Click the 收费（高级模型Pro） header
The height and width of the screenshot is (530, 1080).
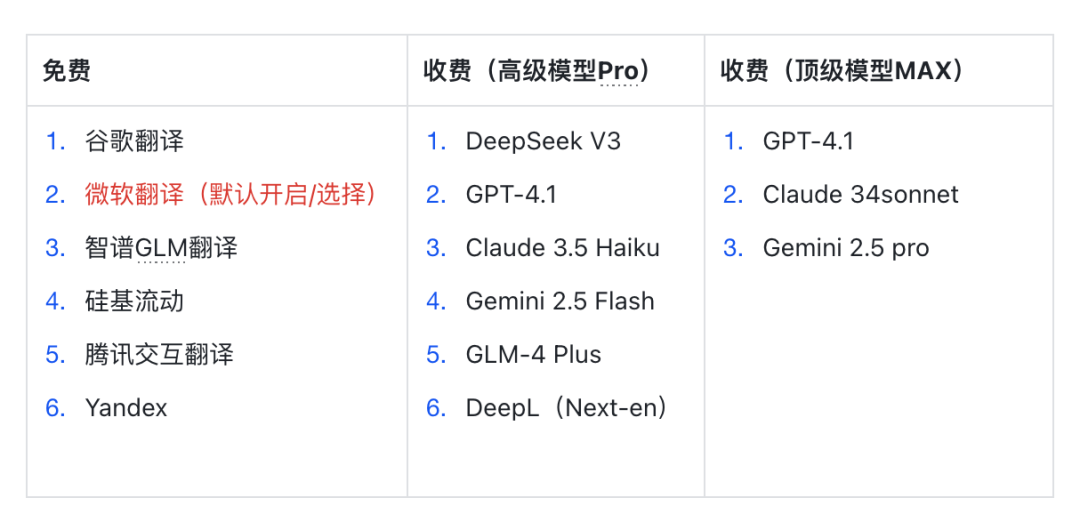(538, 70)
